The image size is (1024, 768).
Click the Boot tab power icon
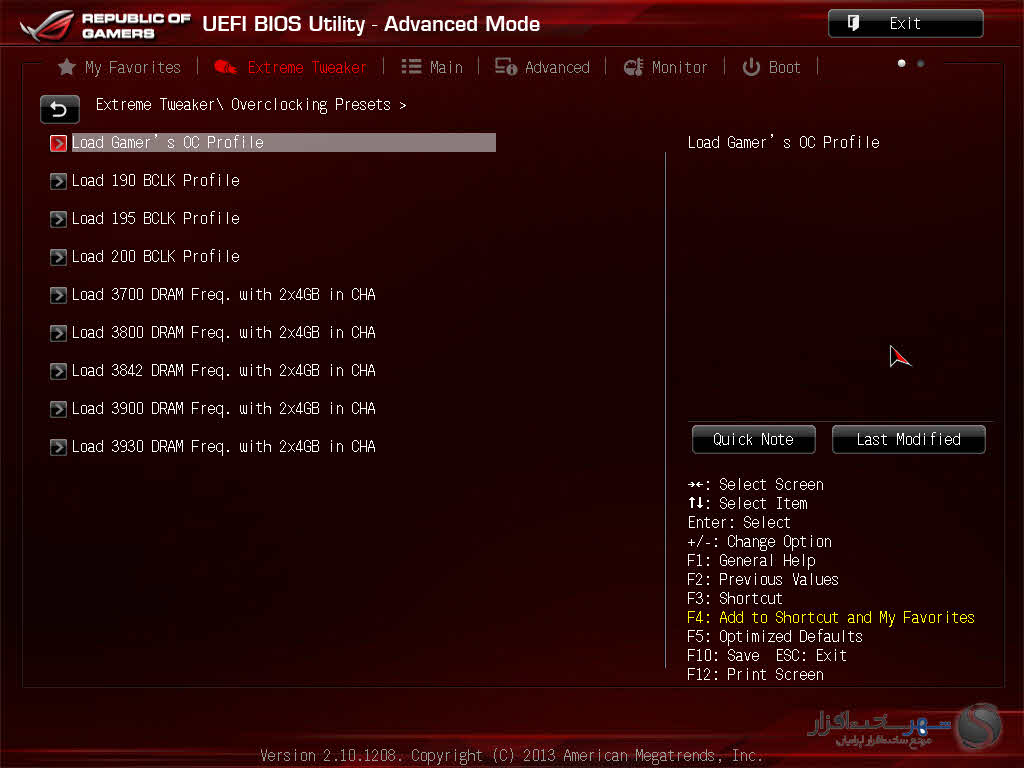point(751,67)
